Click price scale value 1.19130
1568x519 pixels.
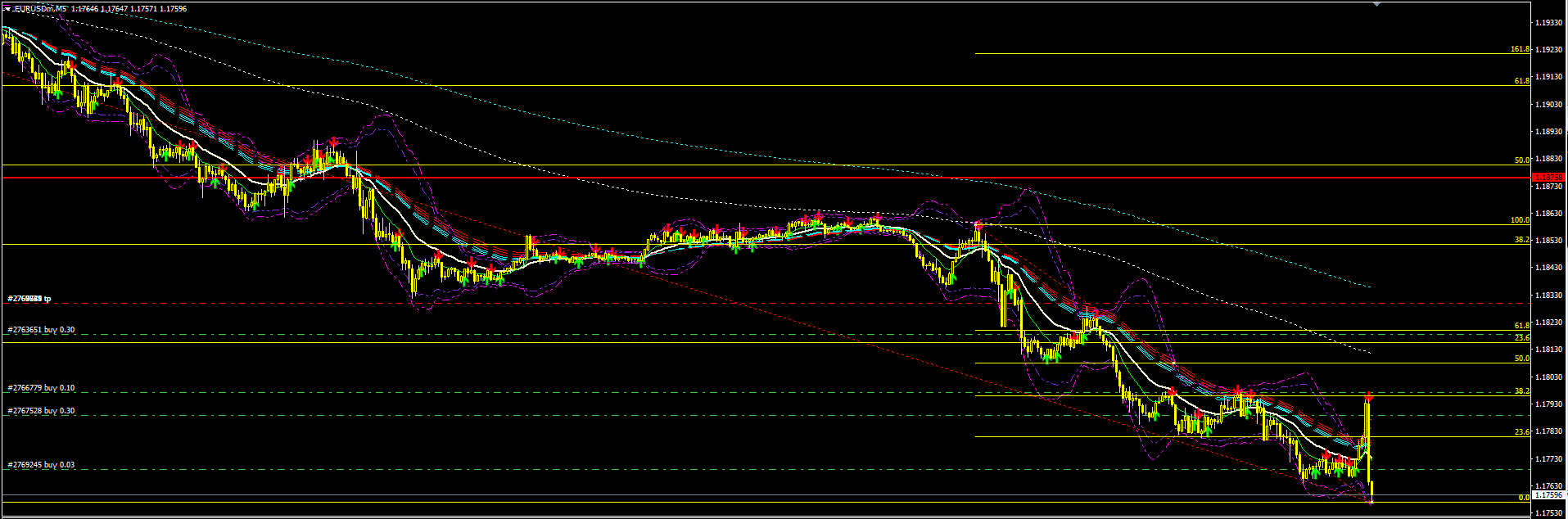point(1549,77)
